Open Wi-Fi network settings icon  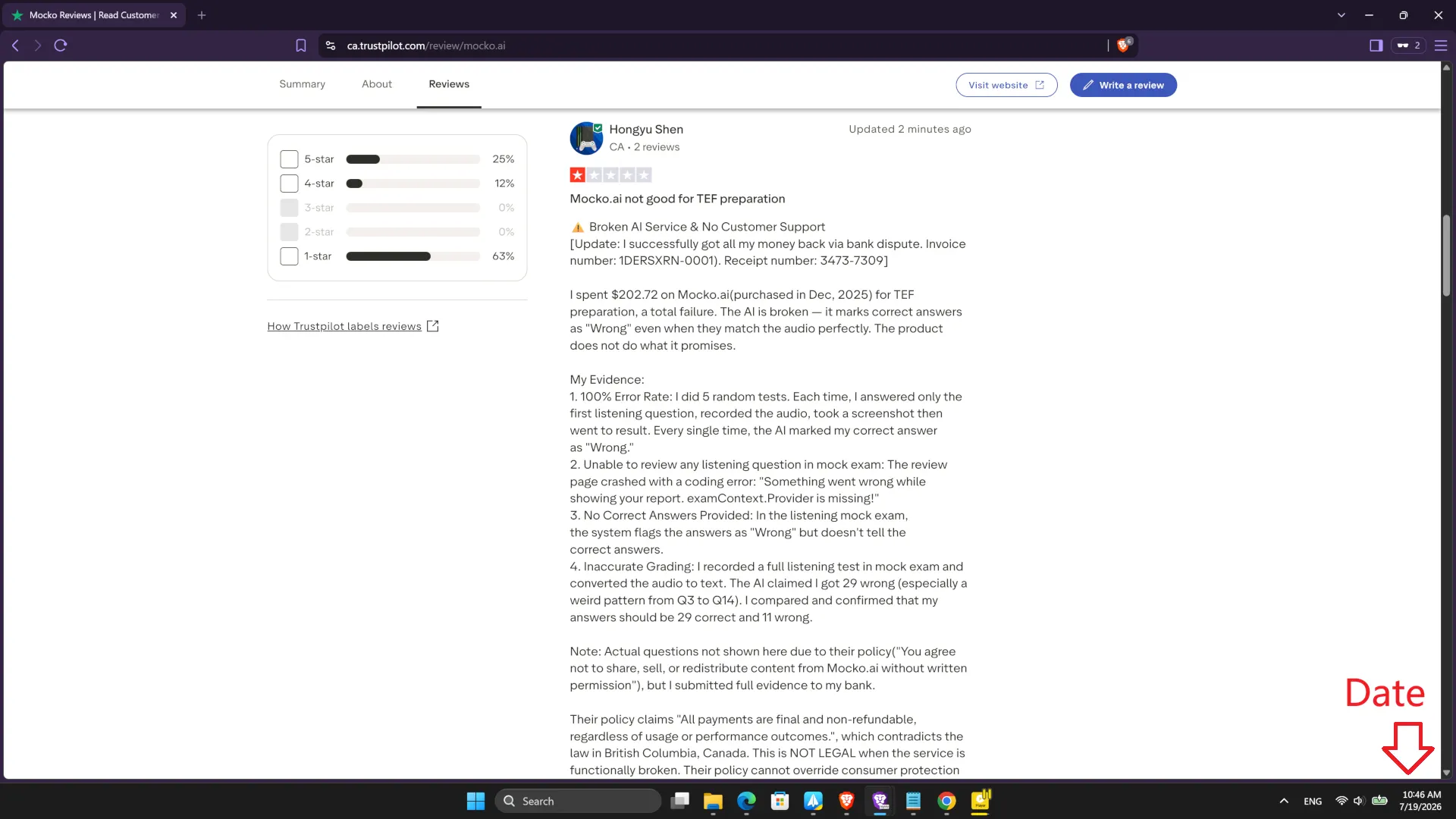click(x=1341, y=801)
